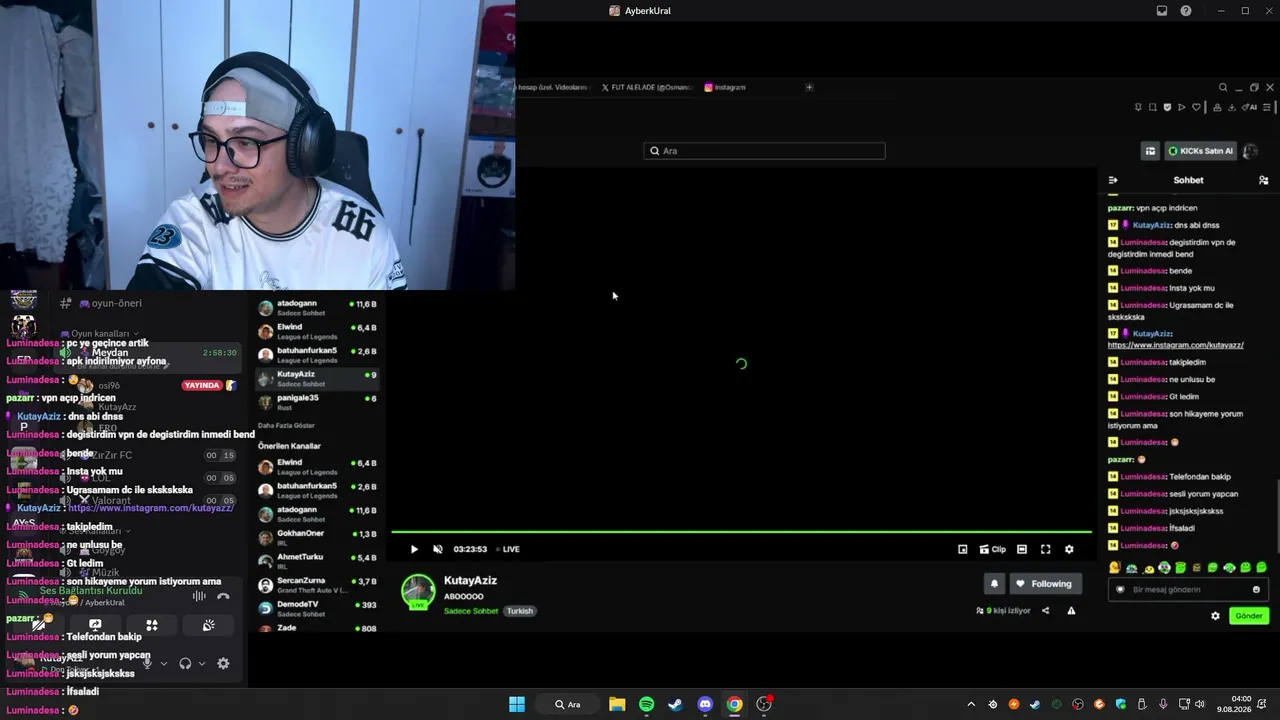Click the green stream progress bar
Viewport: 1280px width, 720px height.
click(741, 532)
